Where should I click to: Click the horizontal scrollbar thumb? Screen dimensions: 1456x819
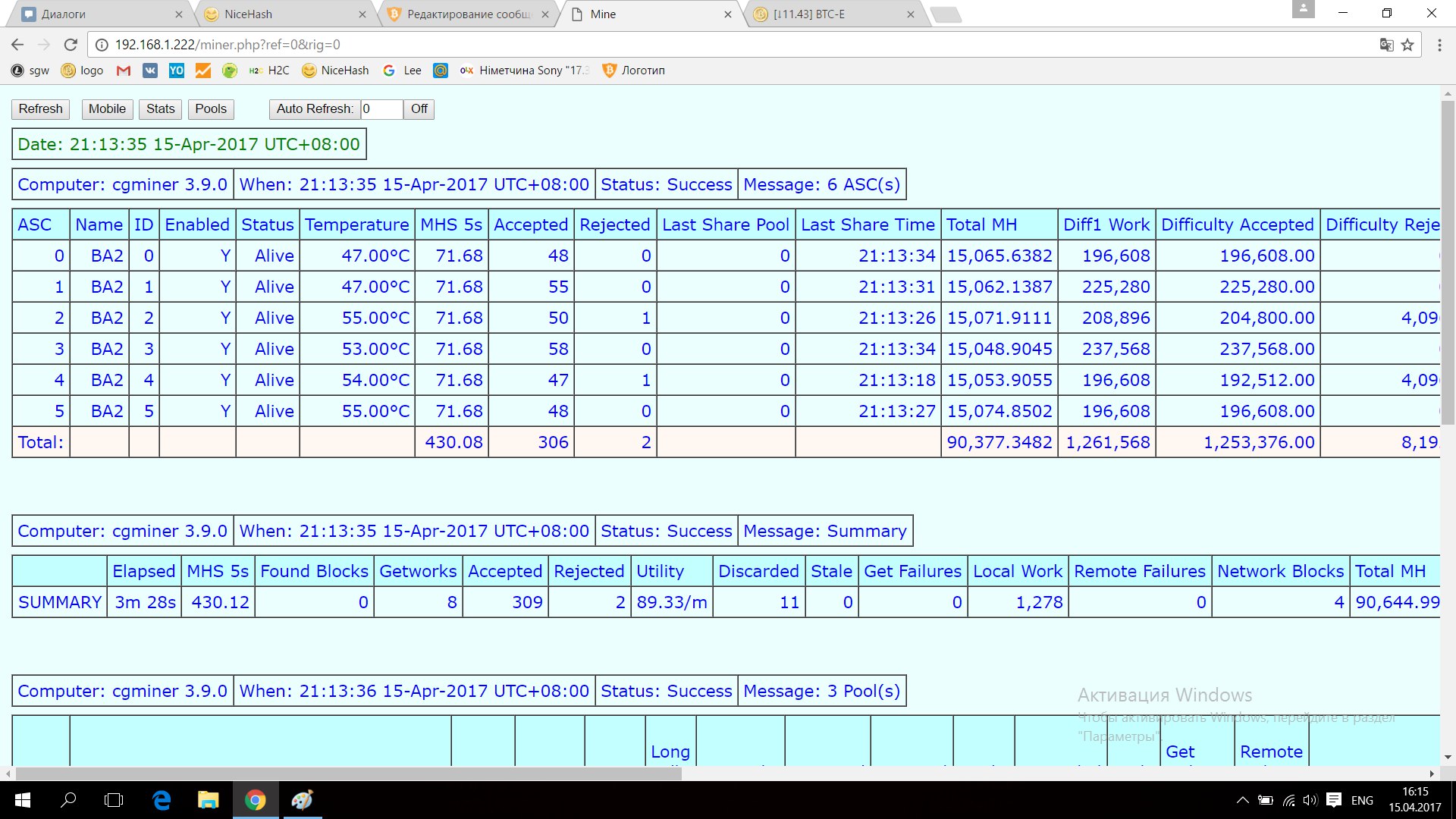pos(349,773)
